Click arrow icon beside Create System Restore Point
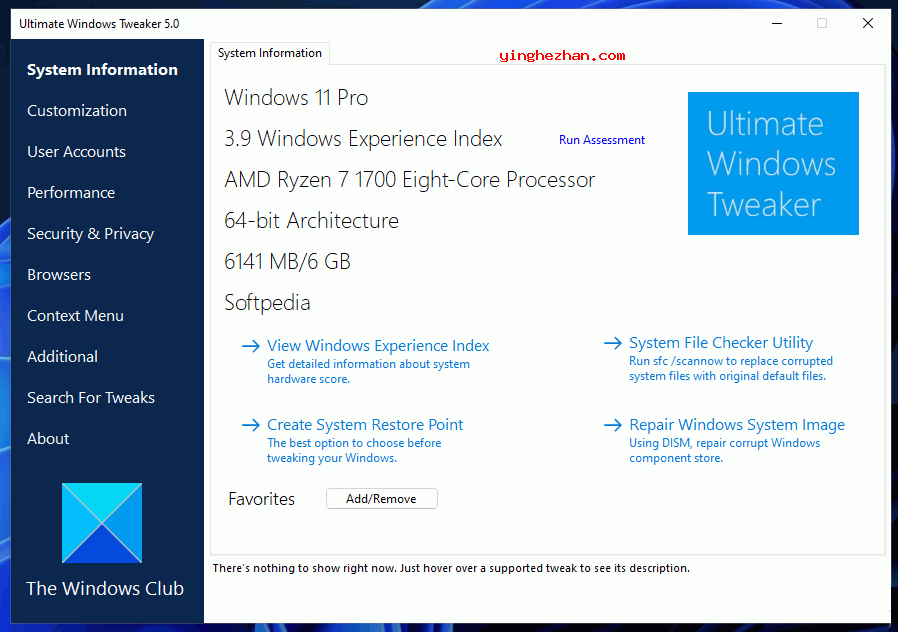Viewport: 898px width, 632px height. pyautogui.click(x=250, y=425)
